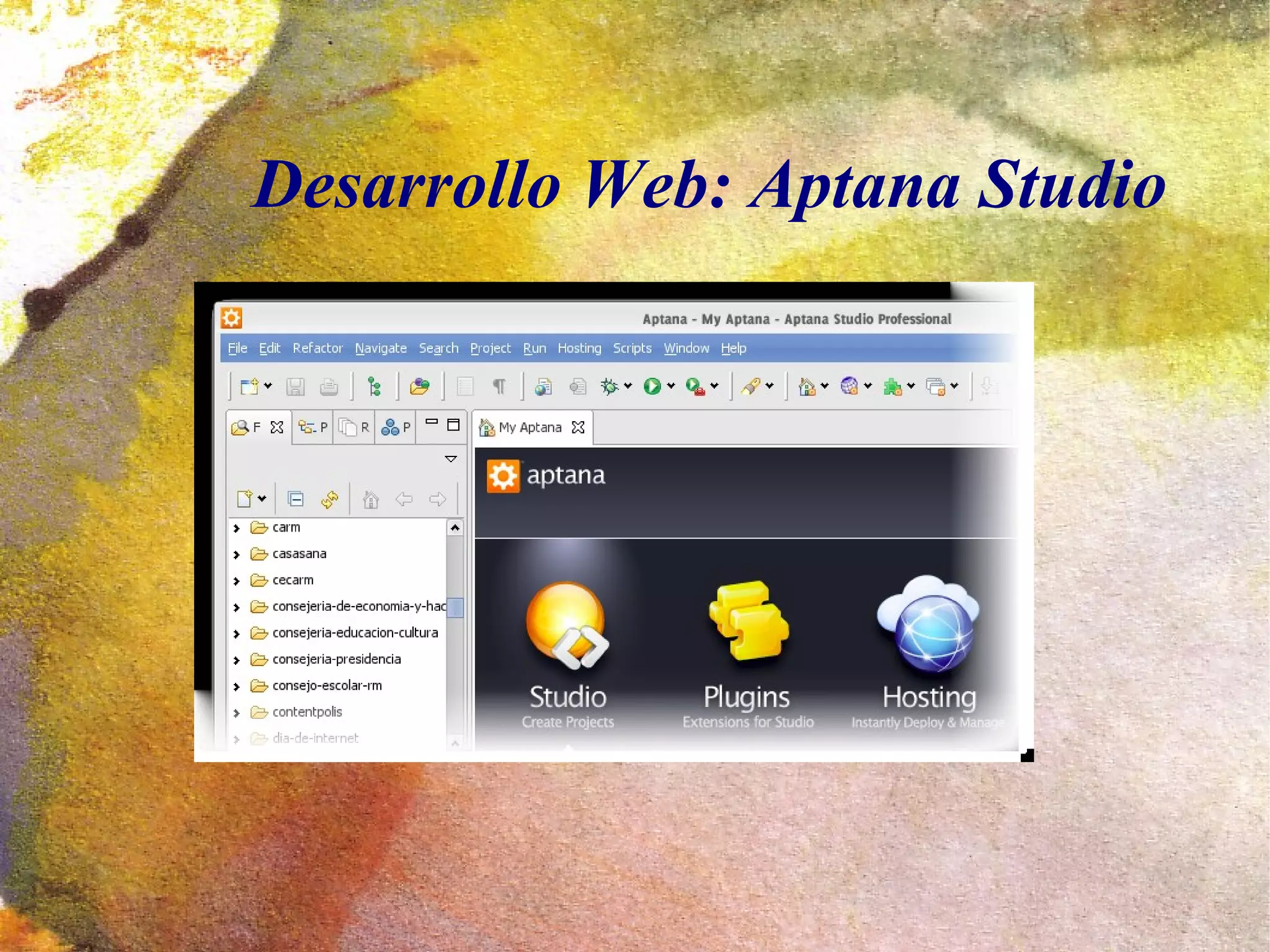Open the file view menu triangle
Screen dimensions: 1270x952
tap(451, 459)
